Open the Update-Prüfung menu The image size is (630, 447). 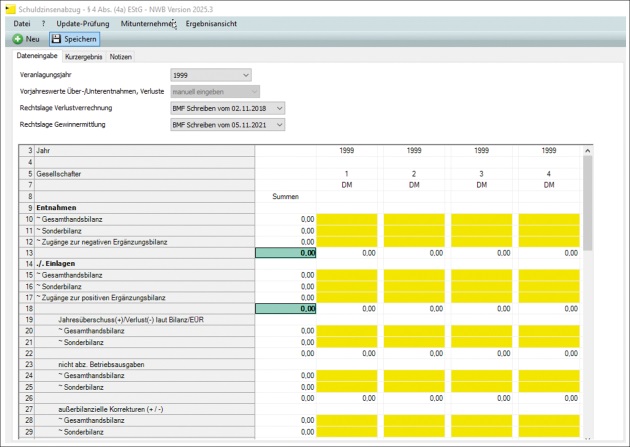pyautogui.click(x=82, y=22)
